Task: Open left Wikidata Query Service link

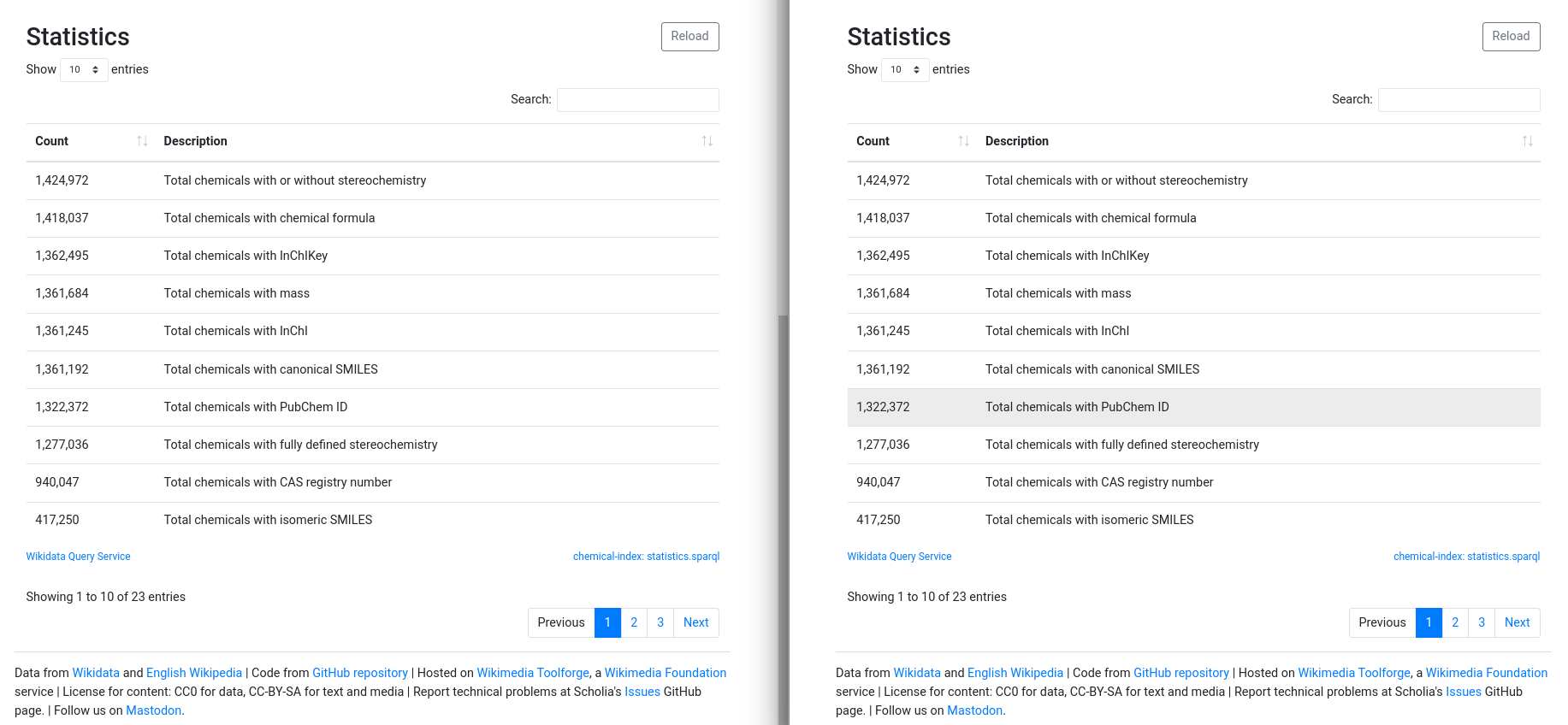Action: coord(79,557)
